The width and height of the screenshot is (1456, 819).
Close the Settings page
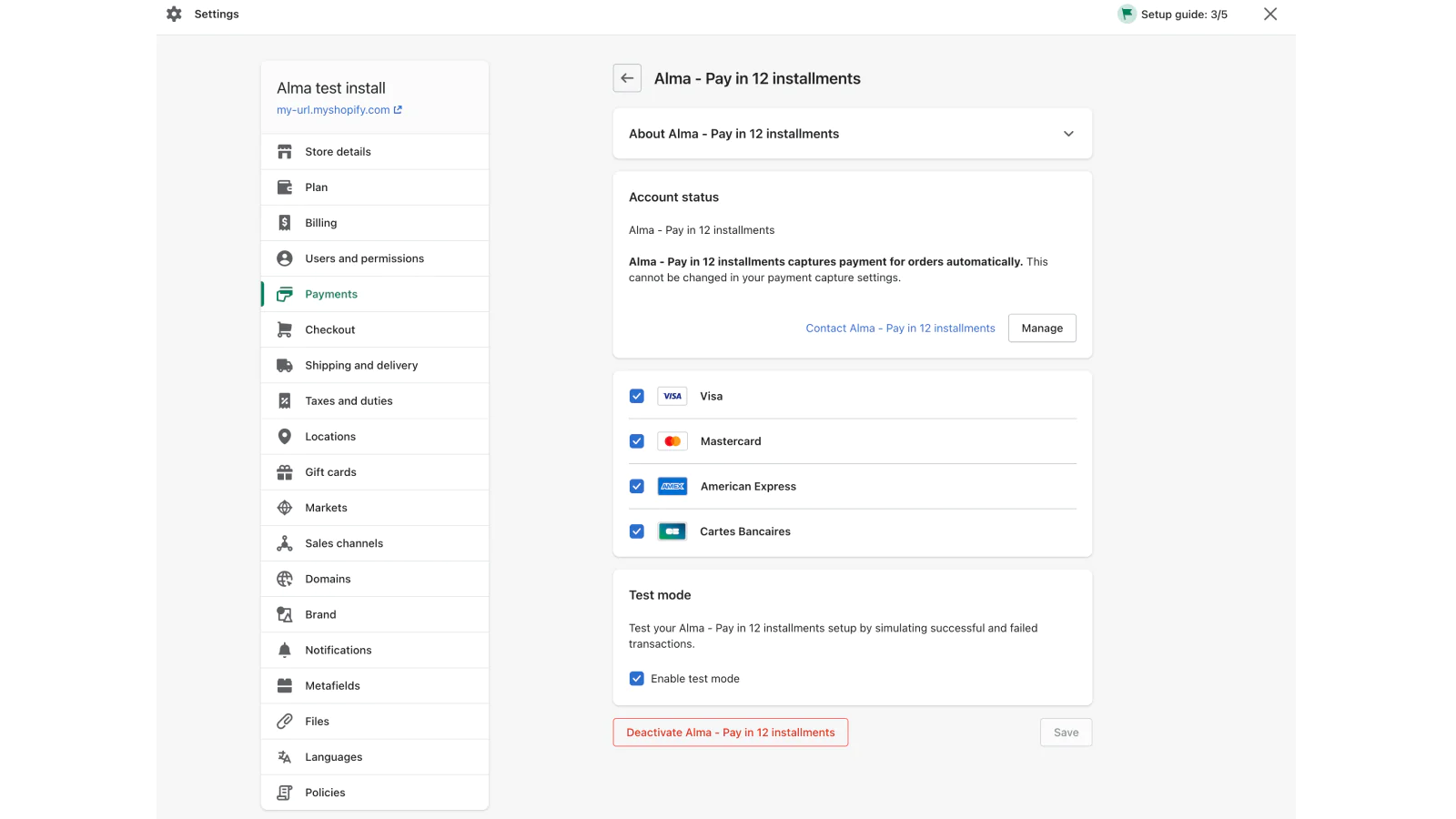coord(1270,14)
